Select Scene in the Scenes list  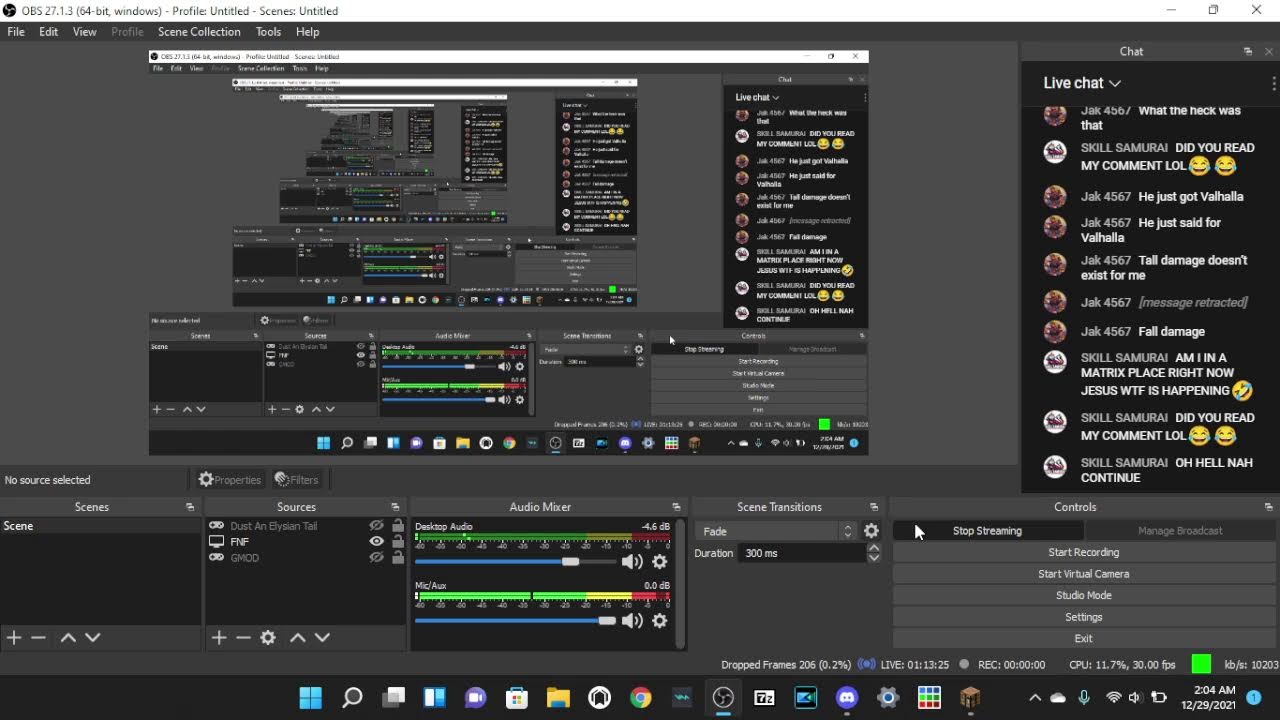click(100, 526)
